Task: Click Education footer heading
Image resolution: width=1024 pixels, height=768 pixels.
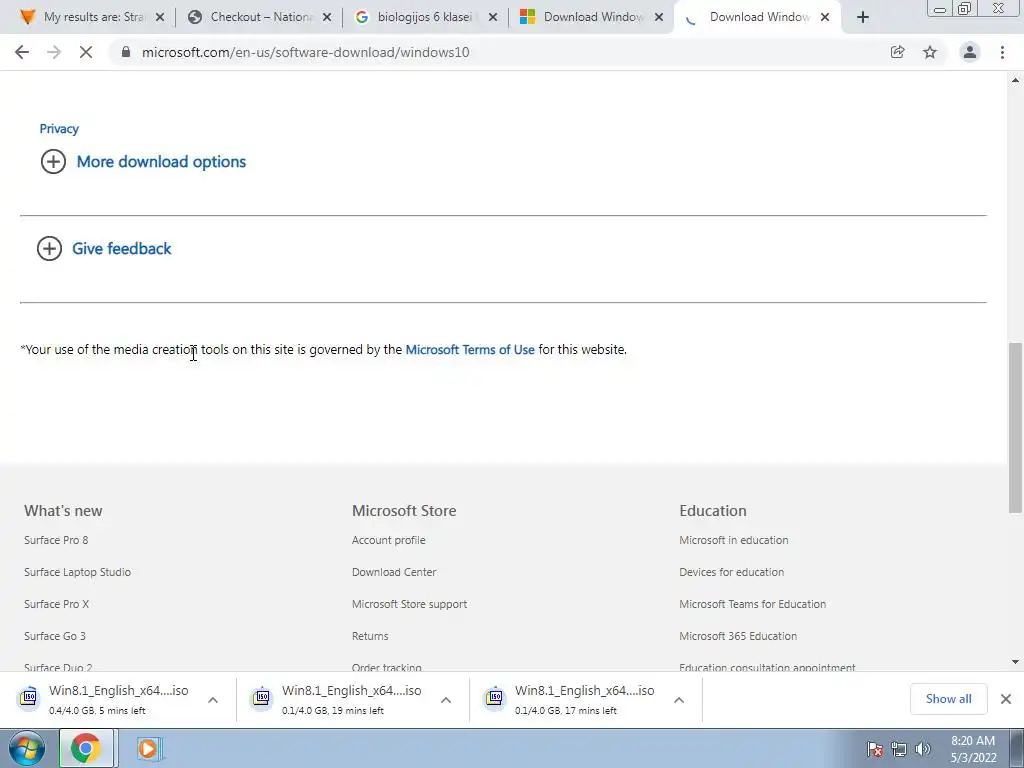Action: pos(712,511)
